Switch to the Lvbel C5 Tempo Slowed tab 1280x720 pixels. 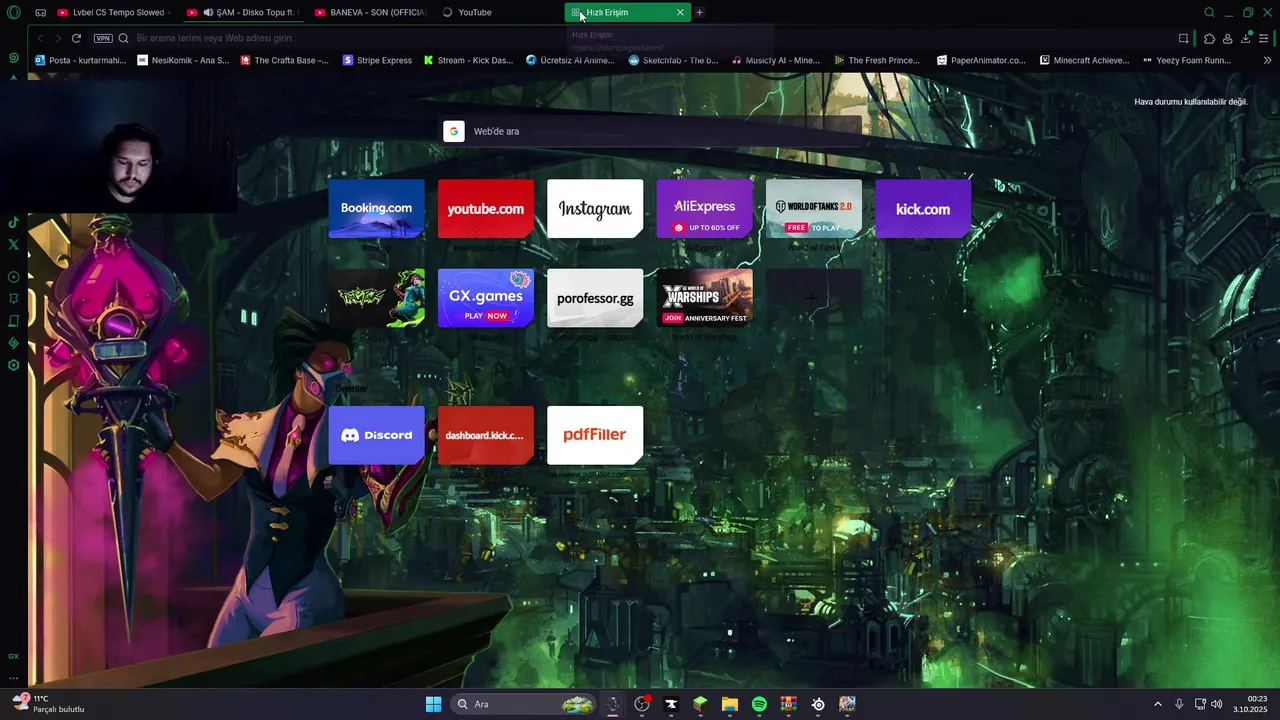click(113, 12)
